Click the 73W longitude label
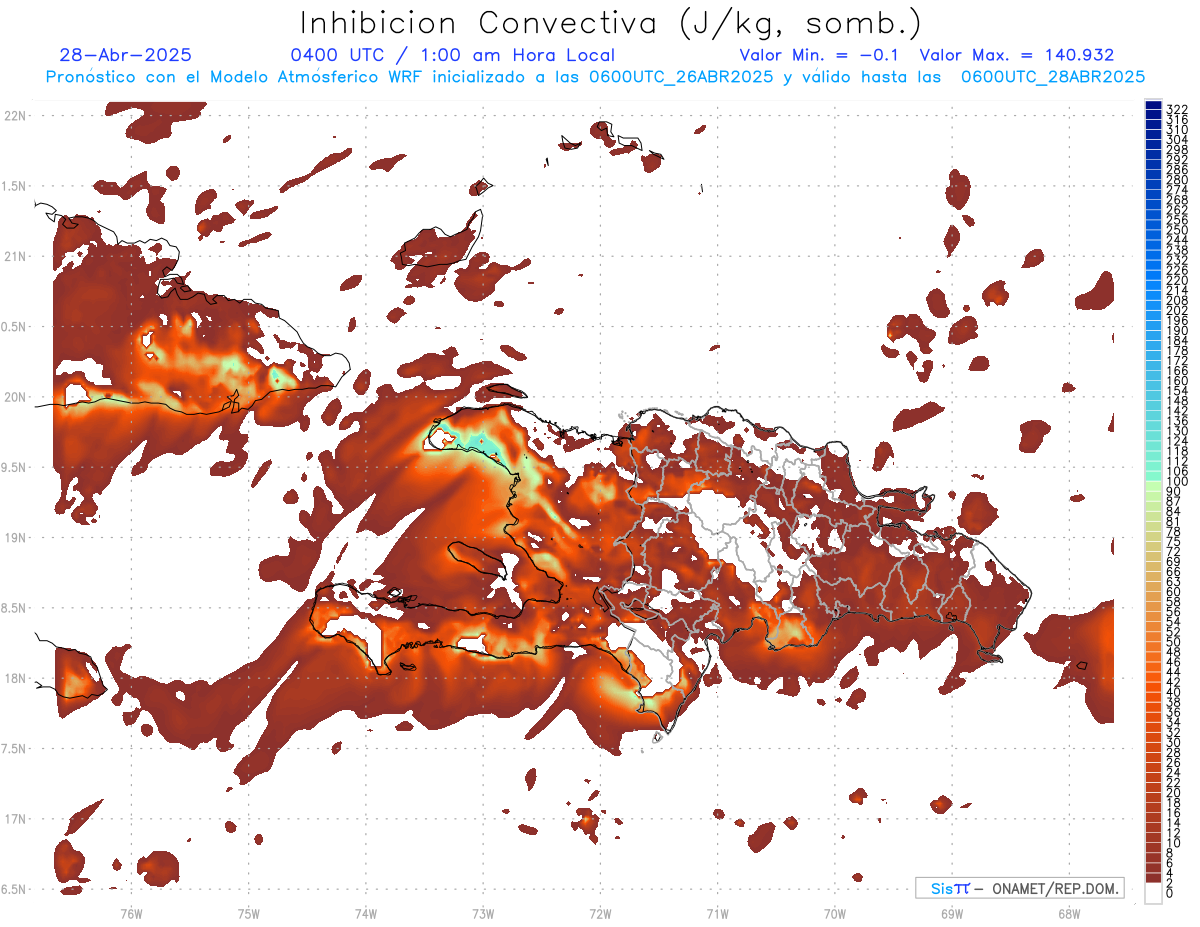Screen dimensions: 1200x927 483,913
